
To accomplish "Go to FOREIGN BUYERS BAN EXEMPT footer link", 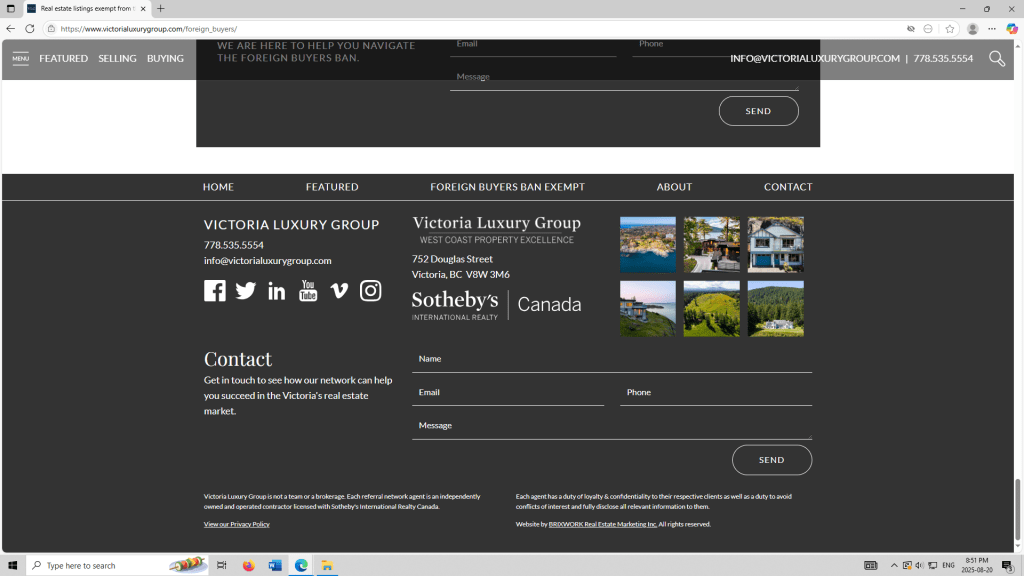I will tap(507, 187).
